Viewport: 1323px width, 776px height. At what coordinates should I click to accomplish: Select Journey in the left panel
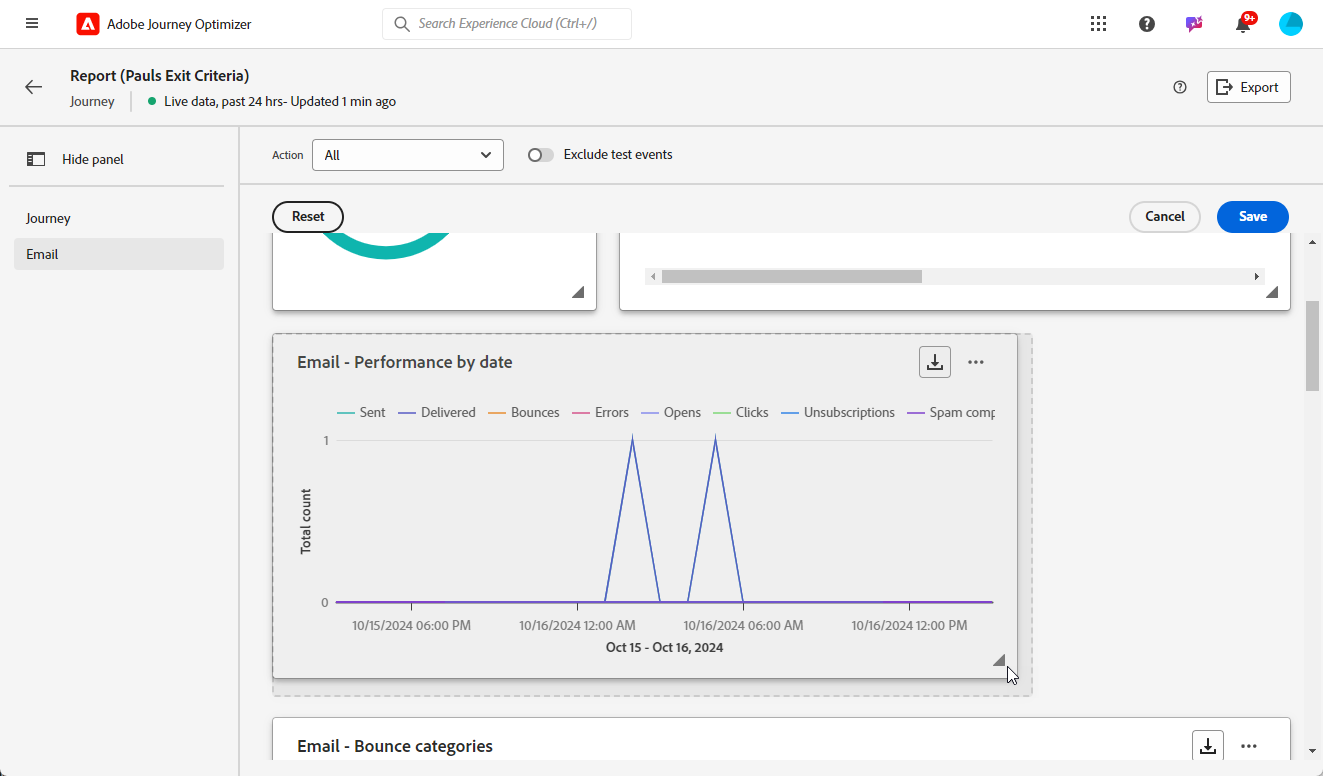pyautogui.click(x=48, y=218)
